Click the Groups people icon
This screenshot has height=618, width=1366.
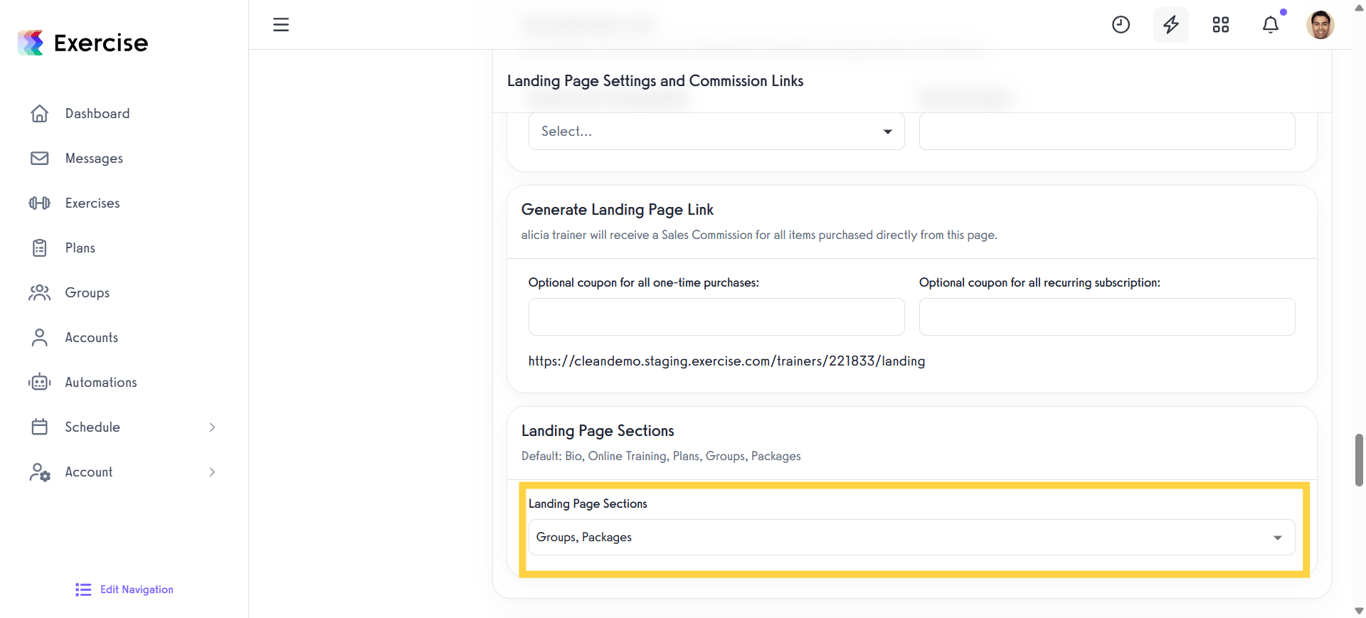click(39, 292)
